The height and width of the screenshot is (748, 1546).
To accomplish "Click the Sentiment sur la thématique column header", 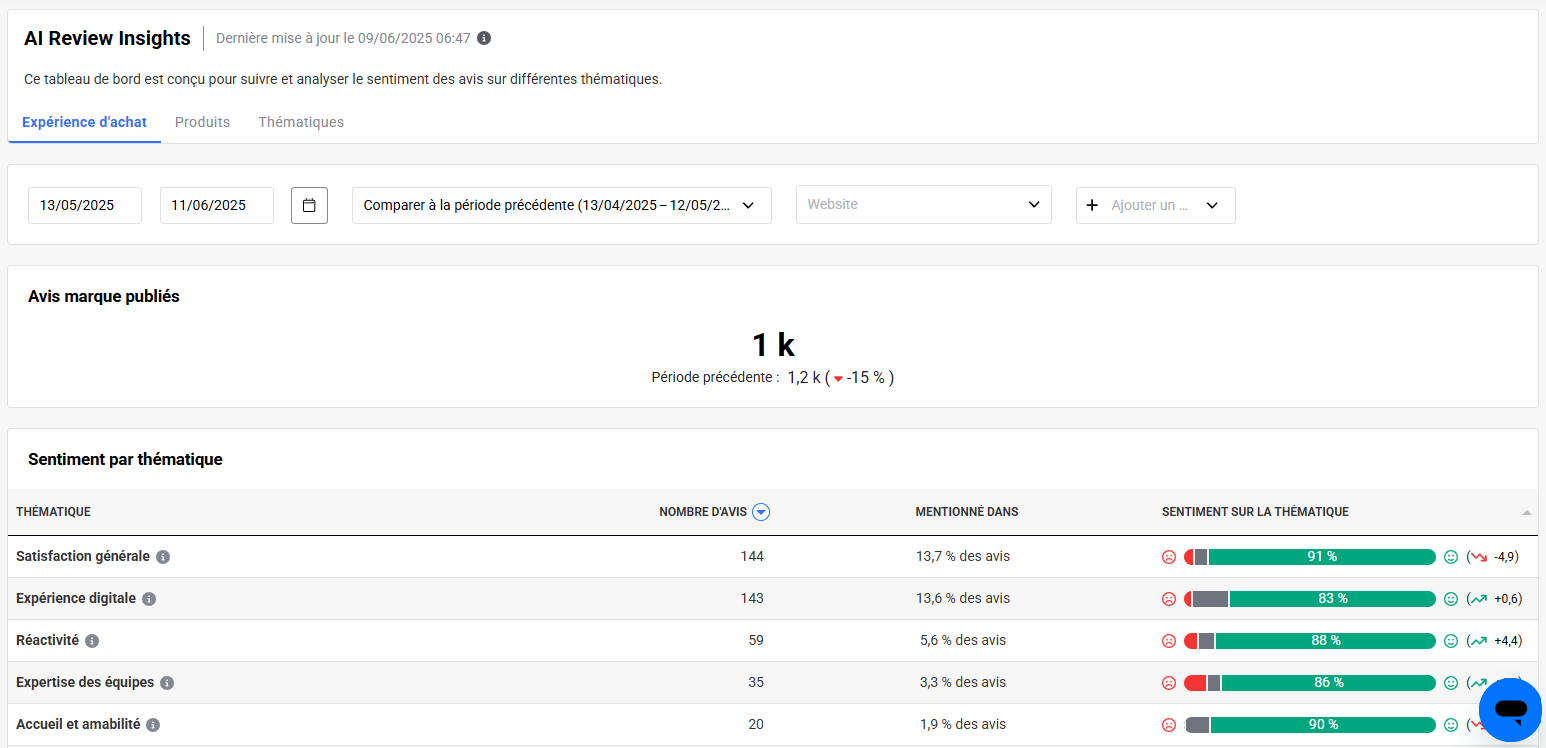I will pyautogui.click(x=1255, y=512).
